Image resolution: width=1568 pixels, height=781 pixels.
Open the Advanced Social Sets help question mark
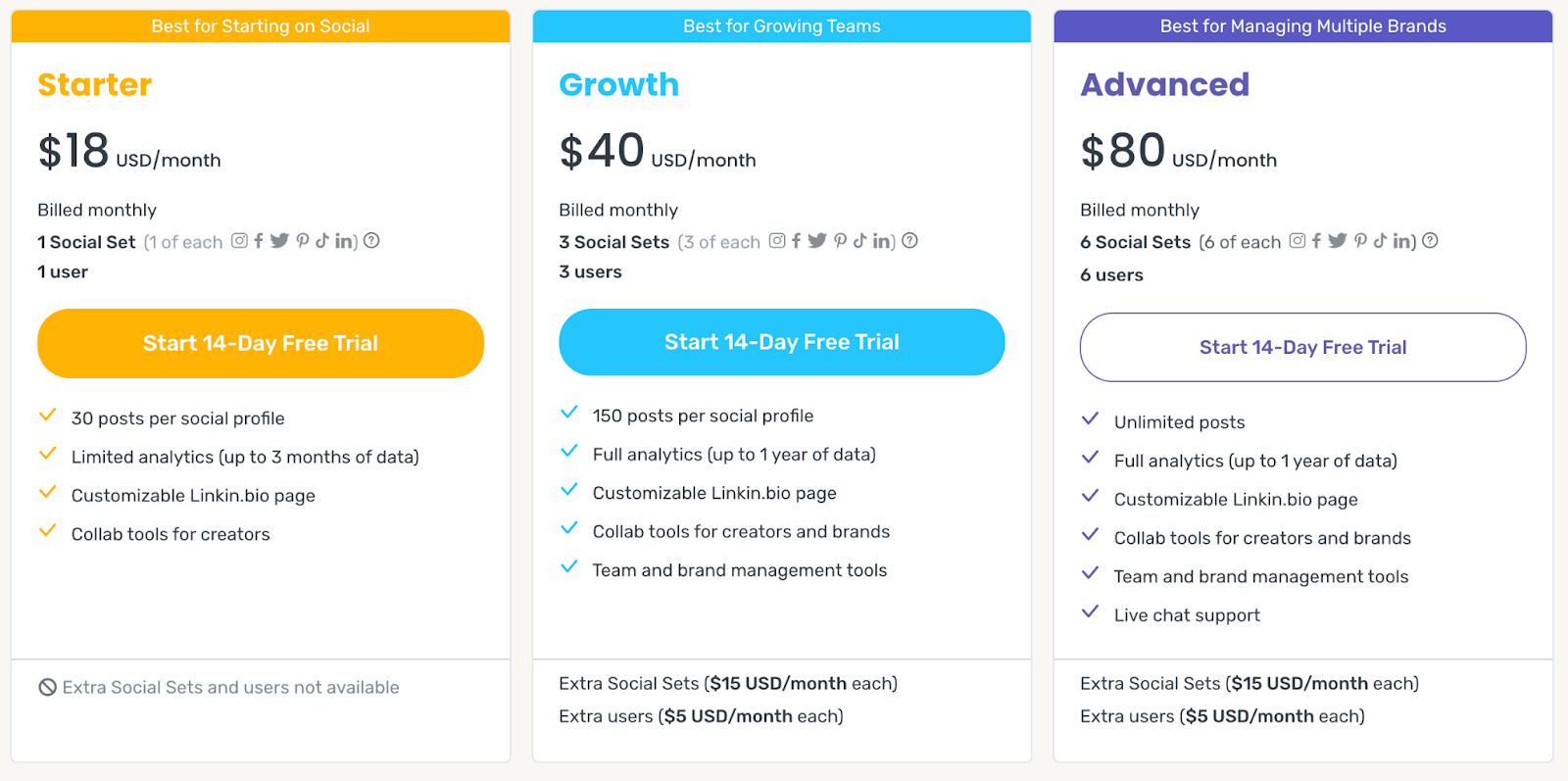click(1430, 240)
